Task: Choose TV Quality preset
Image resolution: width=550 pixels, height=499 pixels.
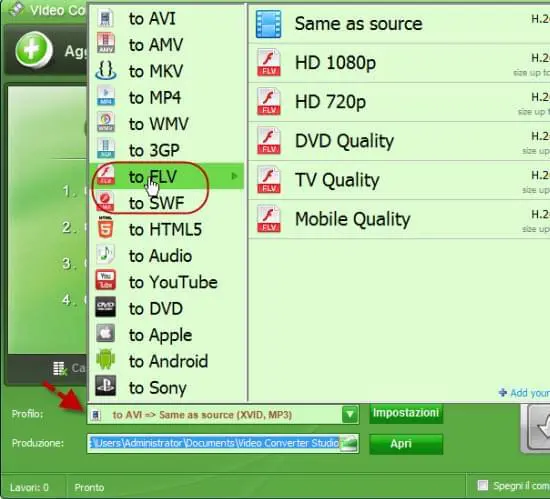Action: 399,180
